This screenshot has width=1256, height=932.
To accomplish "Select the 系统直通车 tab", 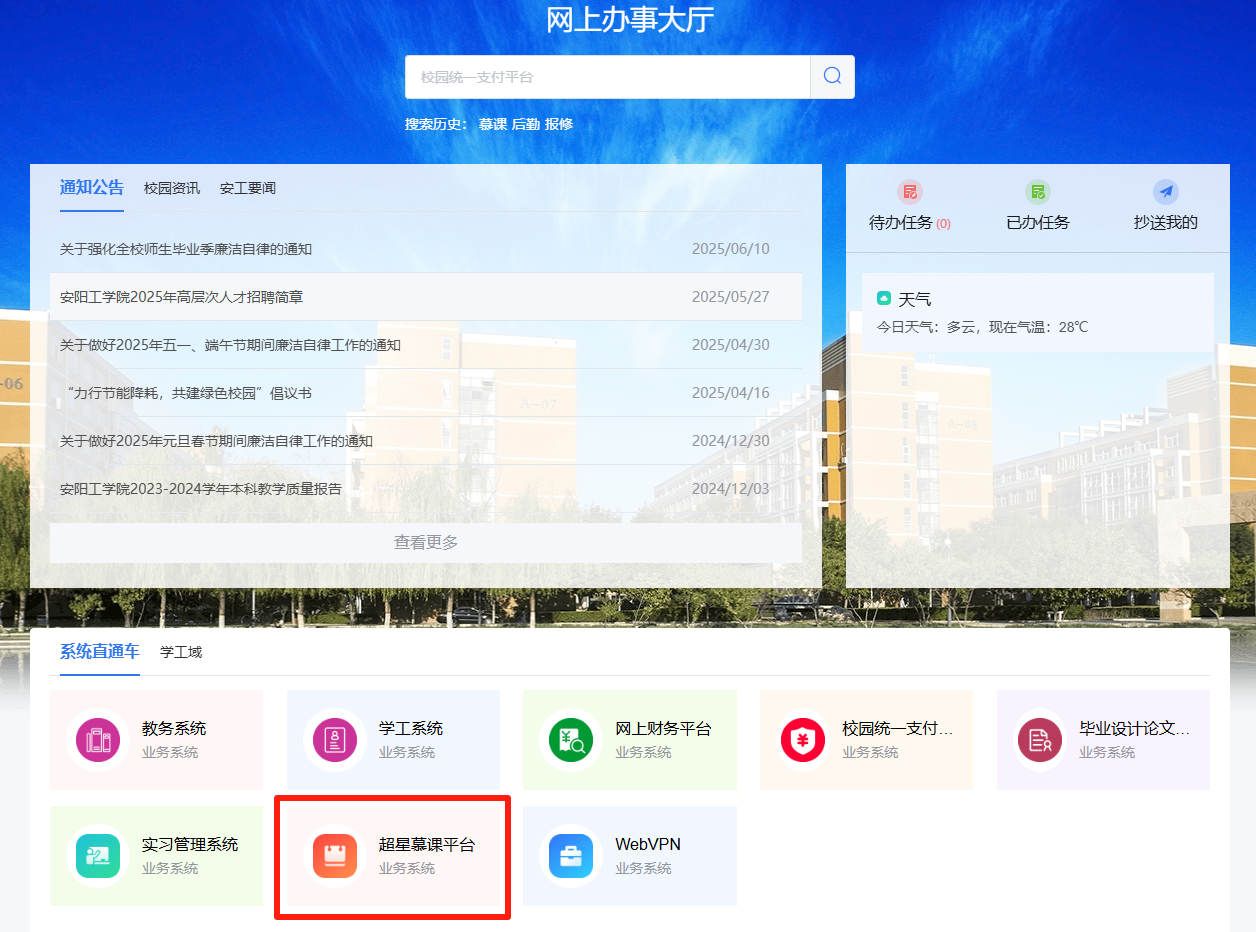I will click(100, 651).
